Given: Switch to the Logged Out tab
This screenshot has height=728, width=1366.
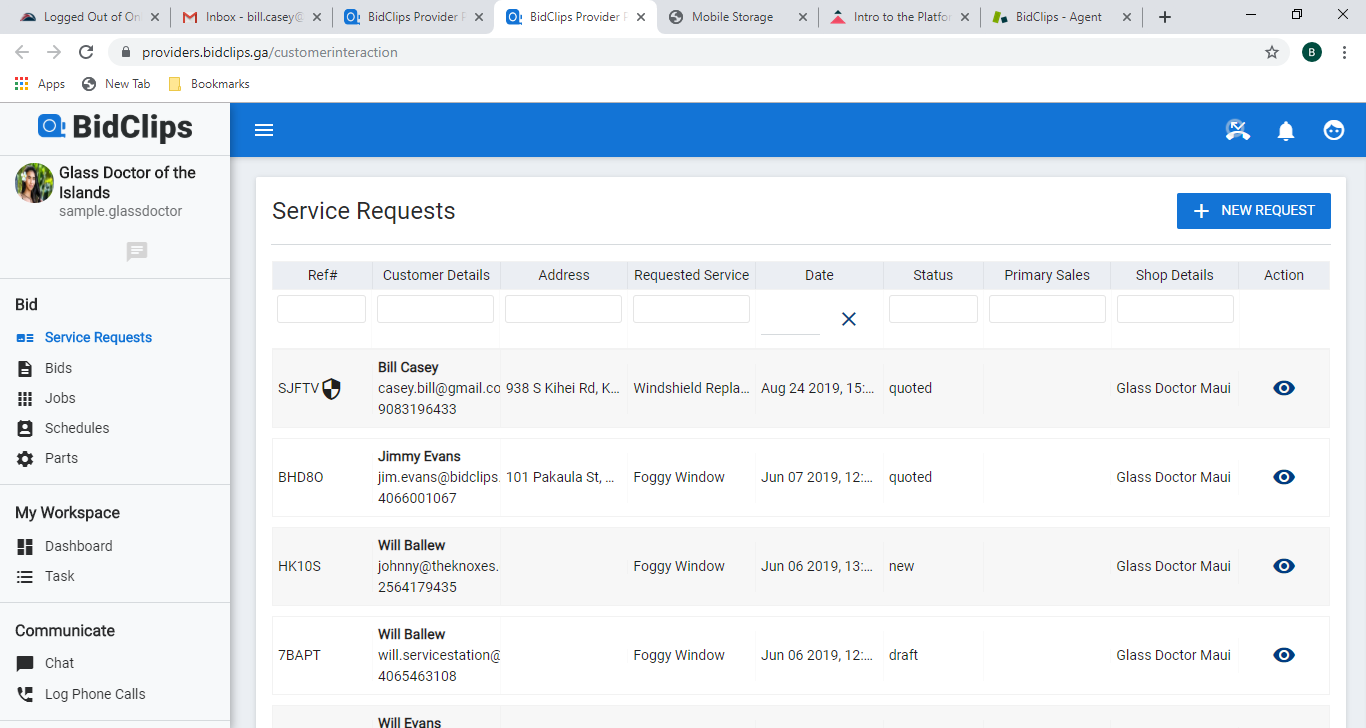Looking at the screenshot, I should [88, 17].
